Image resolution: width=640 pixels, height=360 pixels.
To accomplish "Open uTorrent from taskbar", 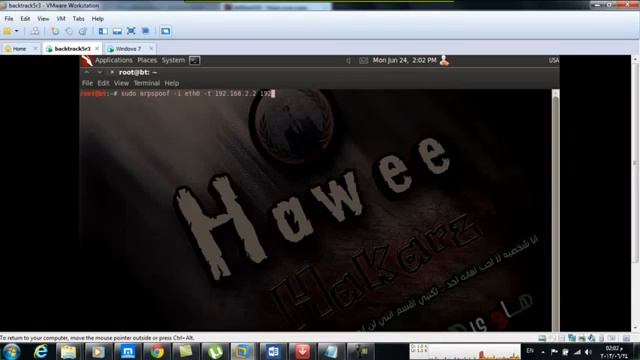I will pos(215,351).
